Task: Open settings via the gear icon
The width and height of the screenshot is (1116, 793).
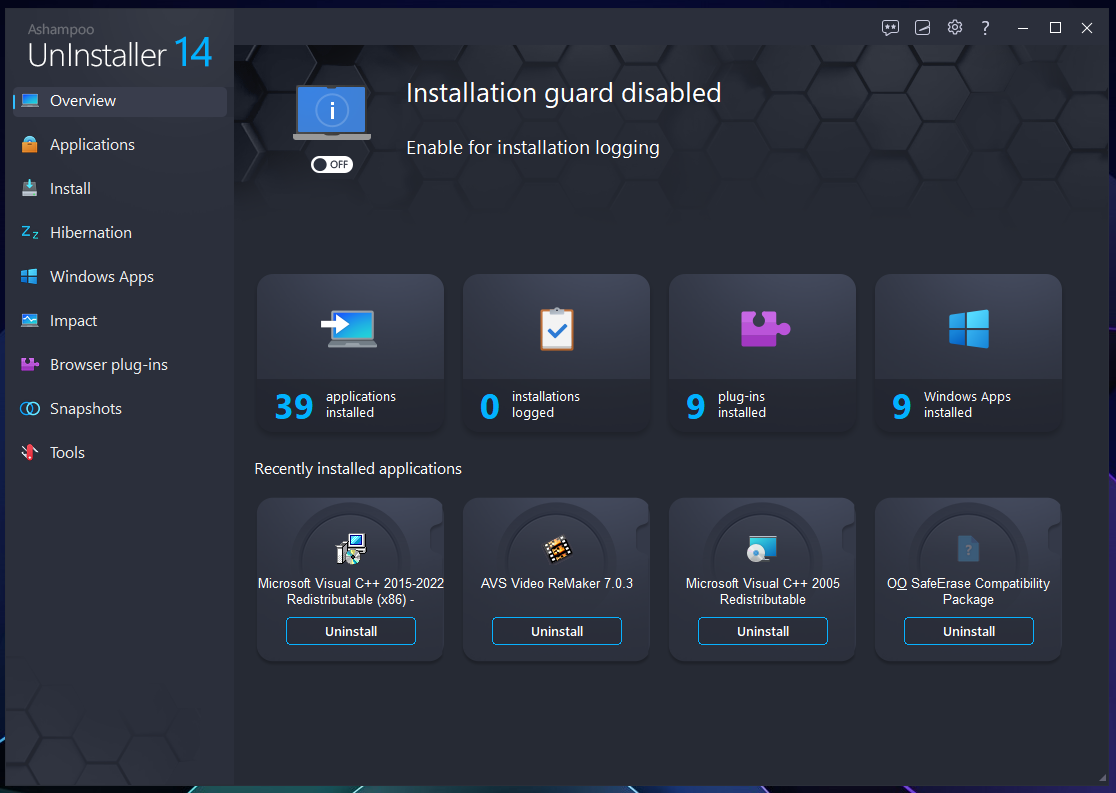Action: (x=954, y=28)
